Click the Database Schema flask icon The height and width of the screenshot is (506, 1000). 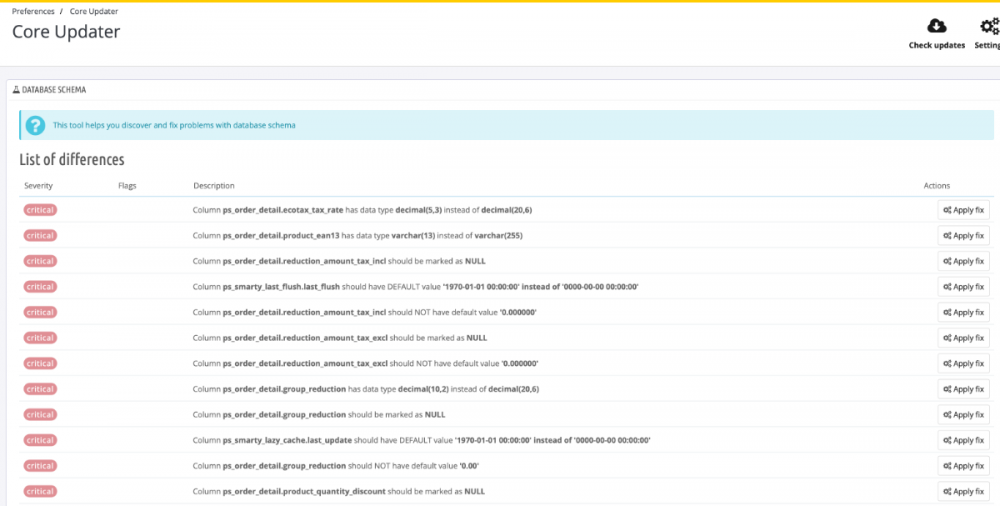point(16,90)
